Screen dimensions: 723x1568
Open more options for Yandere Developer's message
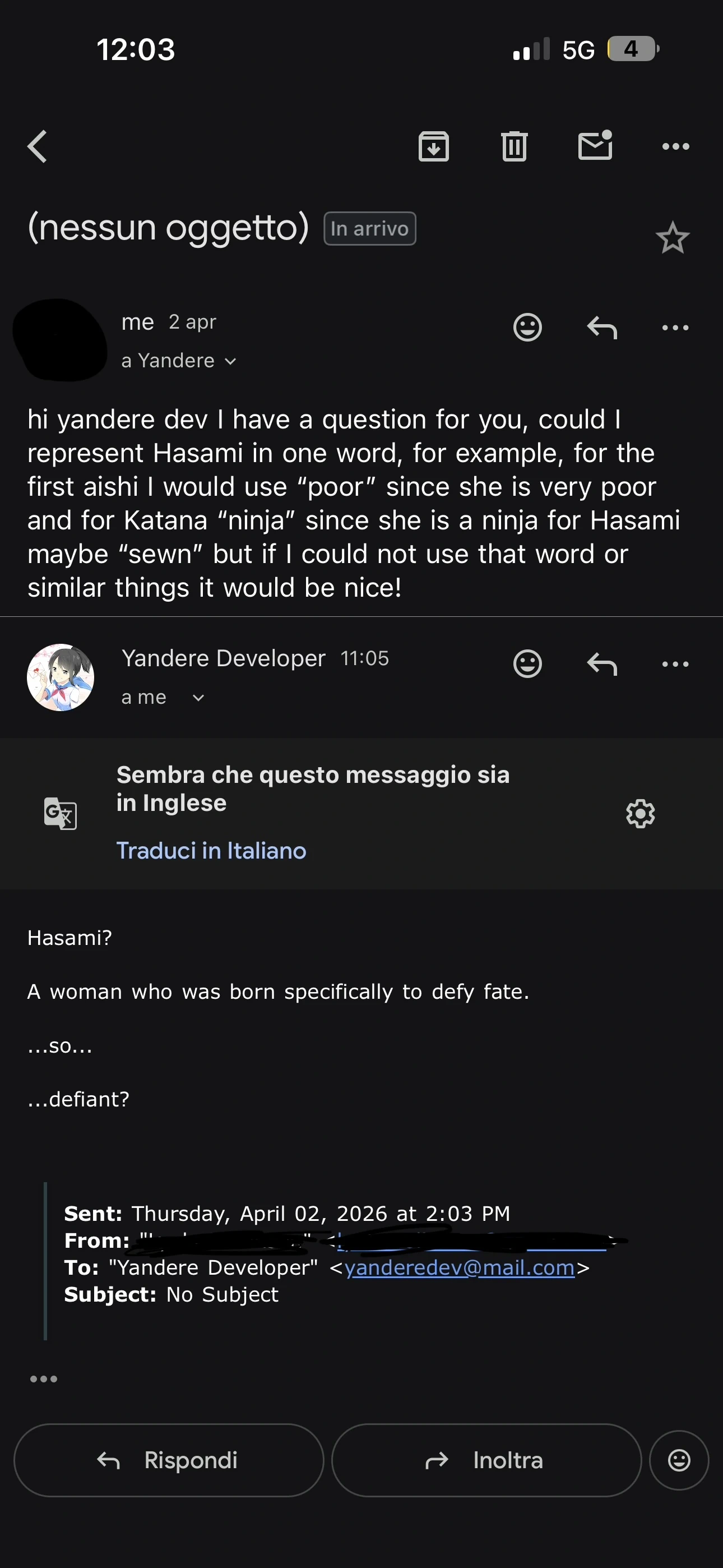point(675,663)
